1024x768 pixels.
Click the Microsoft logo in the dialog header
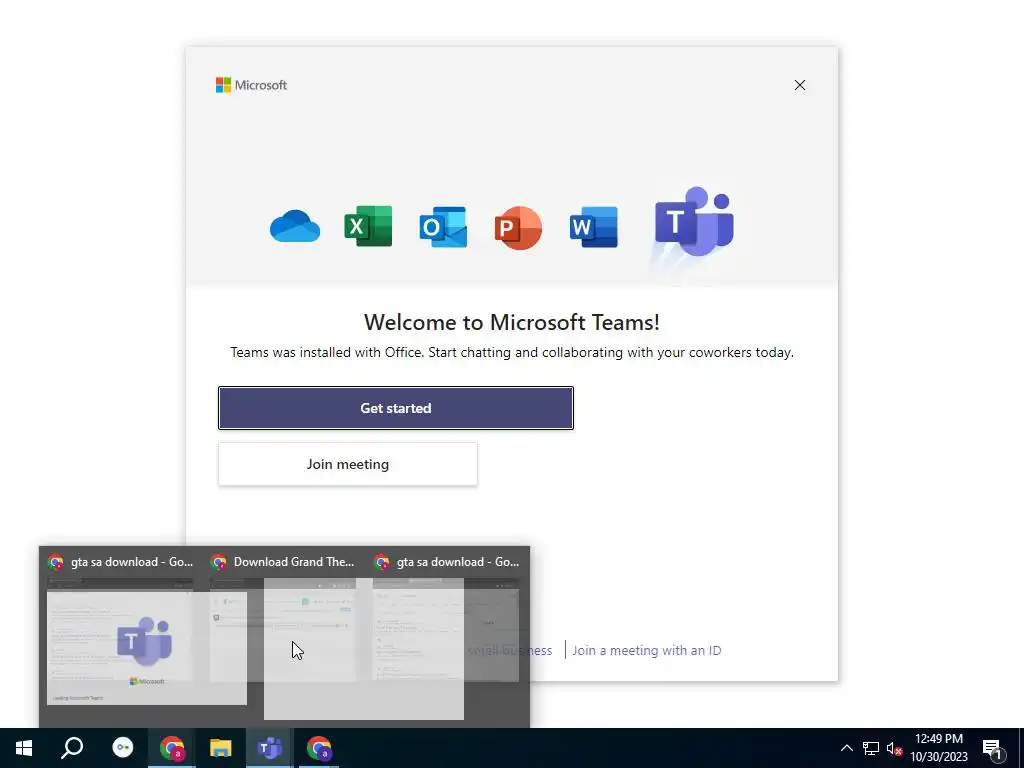click(x=251, y=86)
